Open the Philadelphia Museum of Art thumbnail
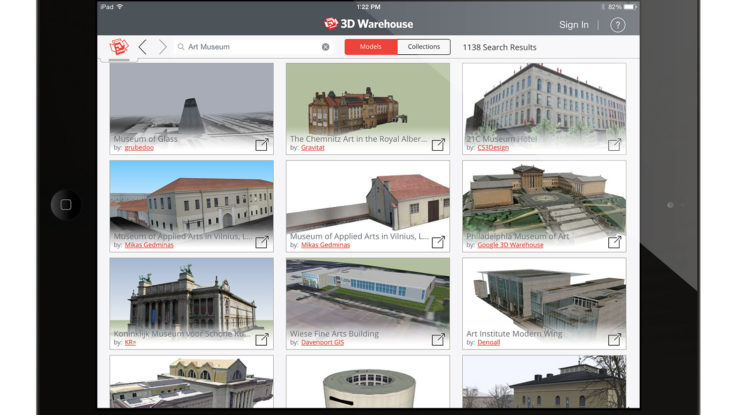 [x=544, y=206]
